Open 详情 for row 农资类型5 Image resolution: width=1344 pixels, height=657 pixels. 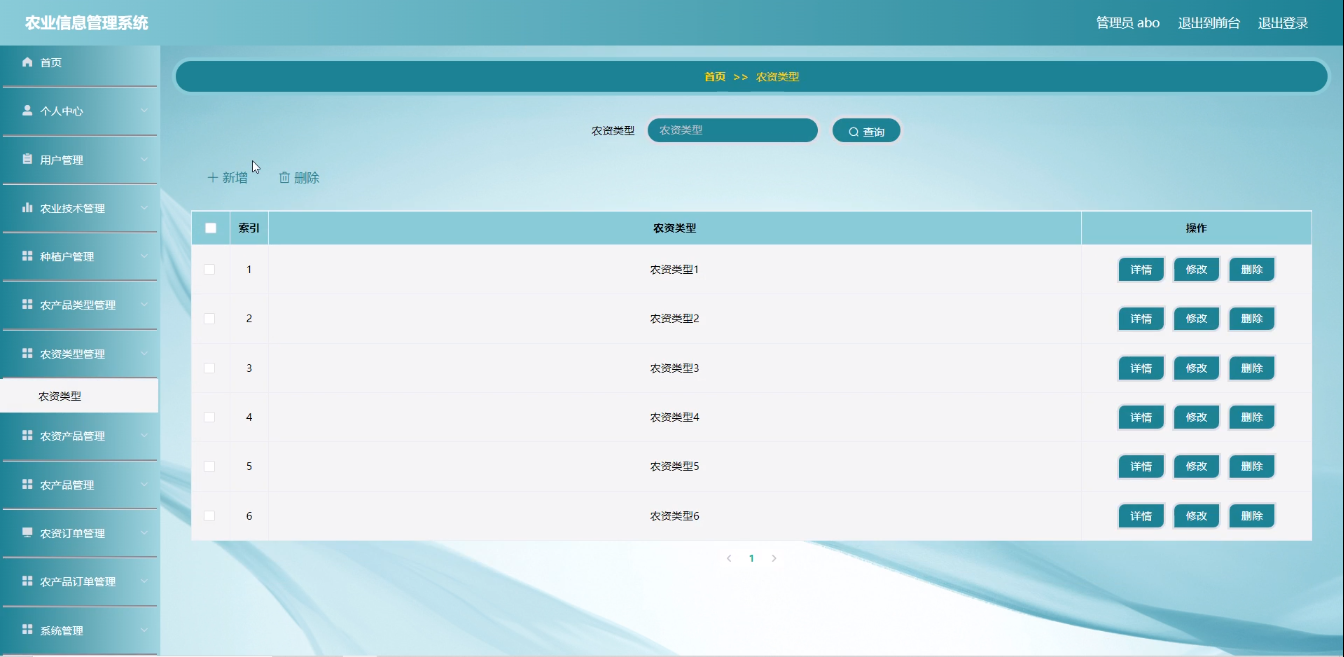(1141, 467)
